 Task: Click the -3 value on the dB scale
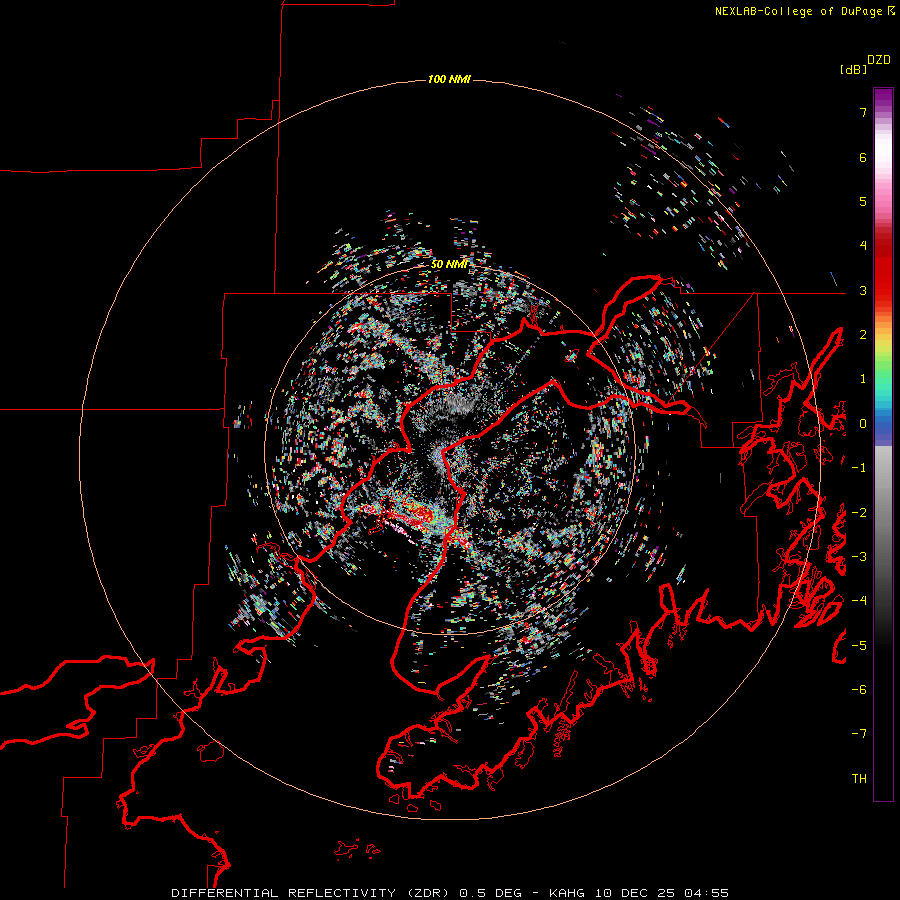[x=859, y=557]
